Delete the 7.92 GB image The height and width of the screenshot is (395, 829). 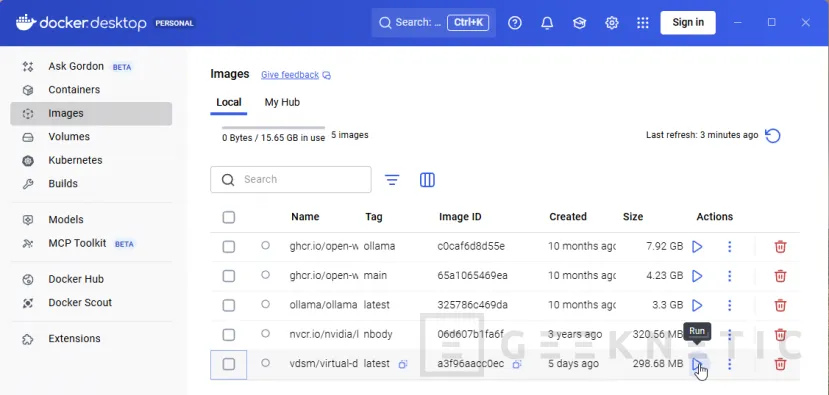[780, 247]
